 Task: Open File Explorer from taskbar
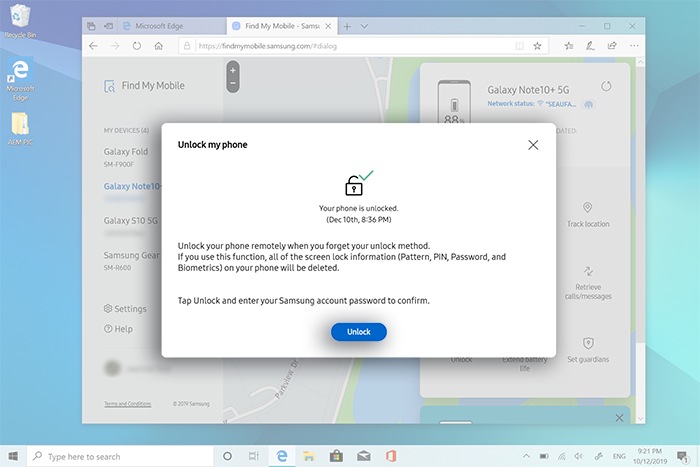308,456
